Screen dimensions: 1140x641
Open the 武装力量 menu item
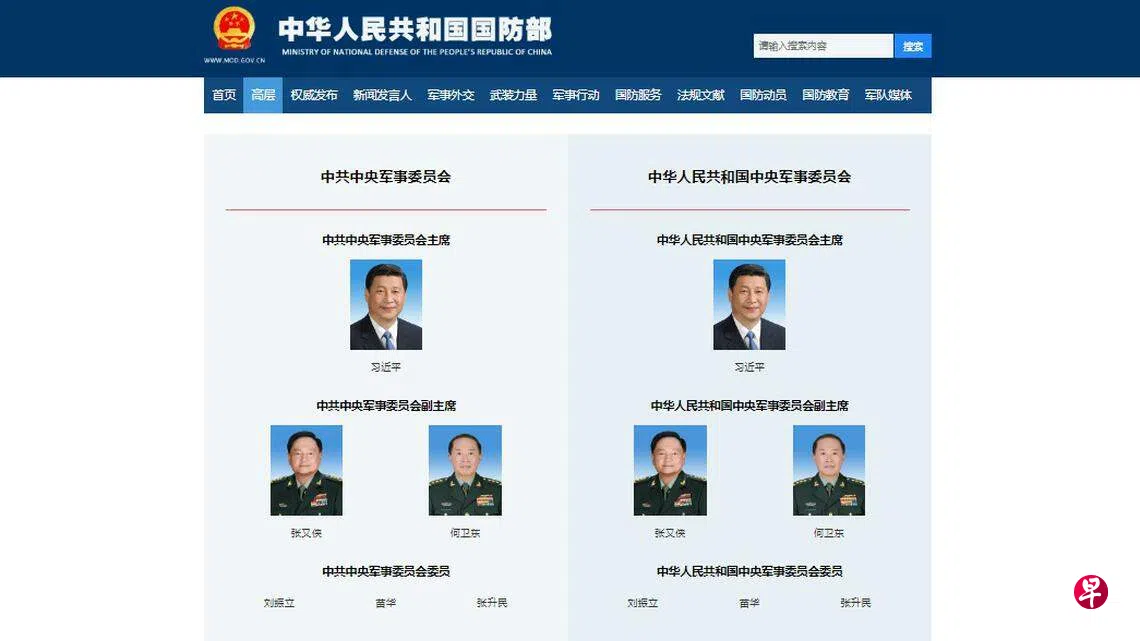pyautogui.click(x=513, y=95)
